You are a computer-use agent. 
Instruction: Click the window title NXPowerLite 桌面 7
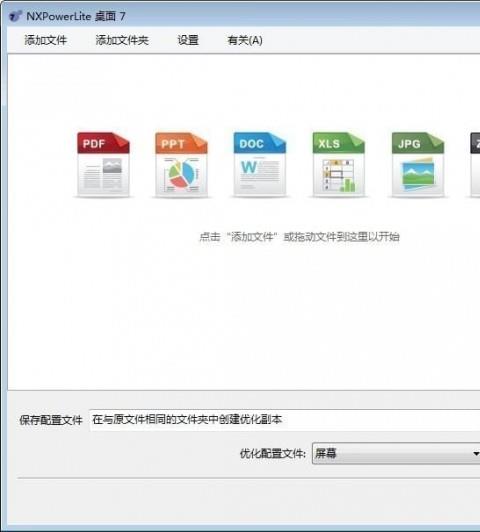pyautogui.click(x=76, y=16)
